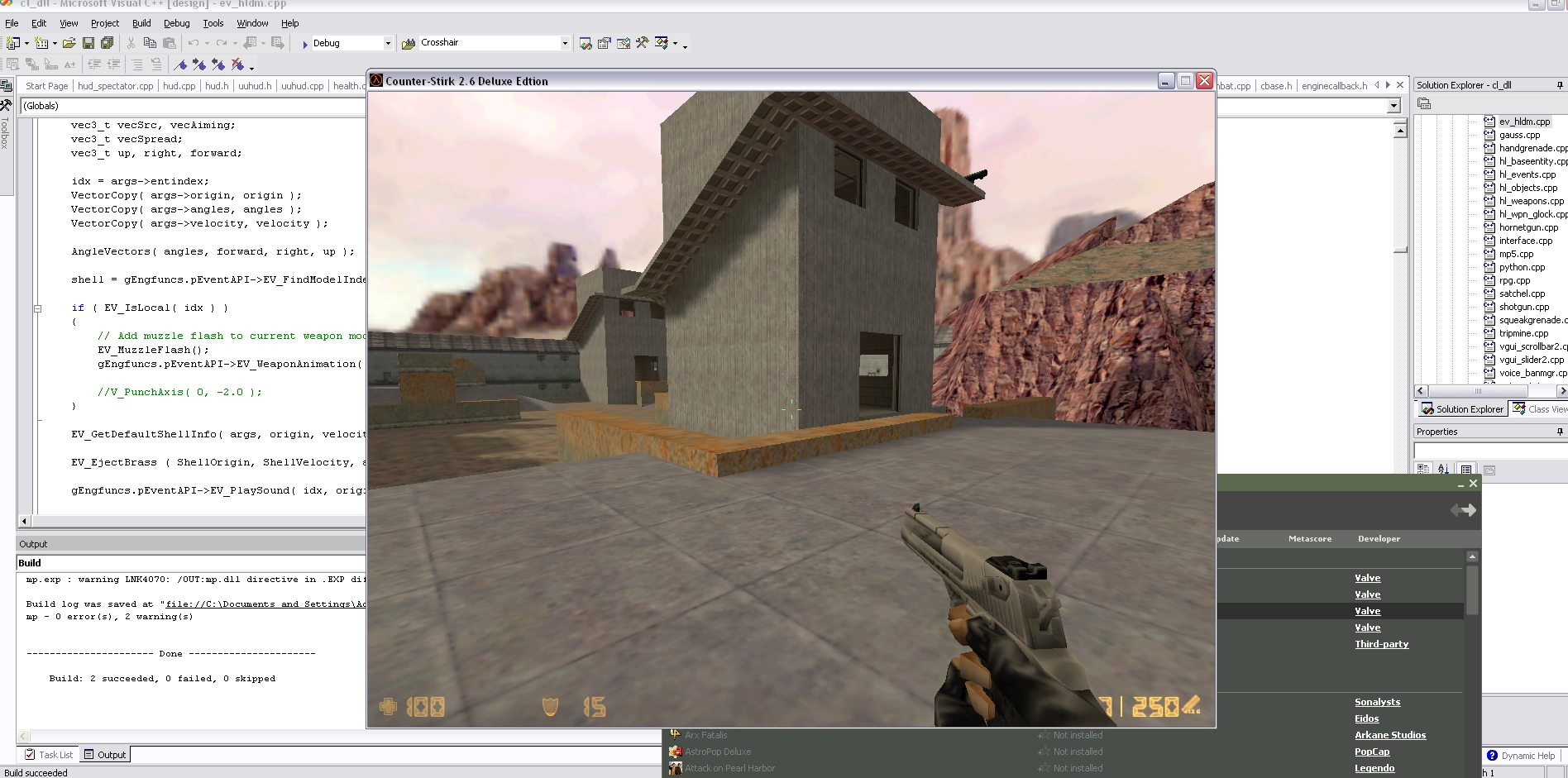Click the Sonalysts developer link
The width and height of the screenshot is (1568, 778).
pyautogui.click(x=1377, y=702)
